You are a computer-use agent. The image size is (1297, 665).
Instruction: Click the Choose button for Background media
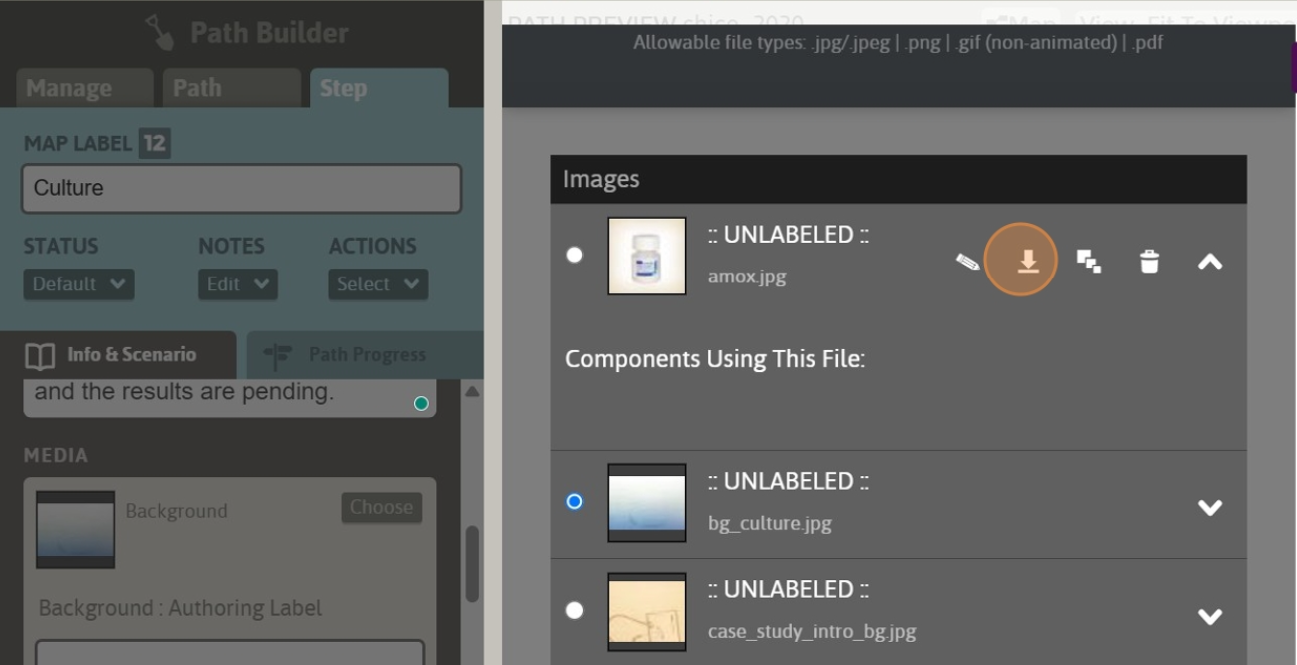click(x=381, y=507)
